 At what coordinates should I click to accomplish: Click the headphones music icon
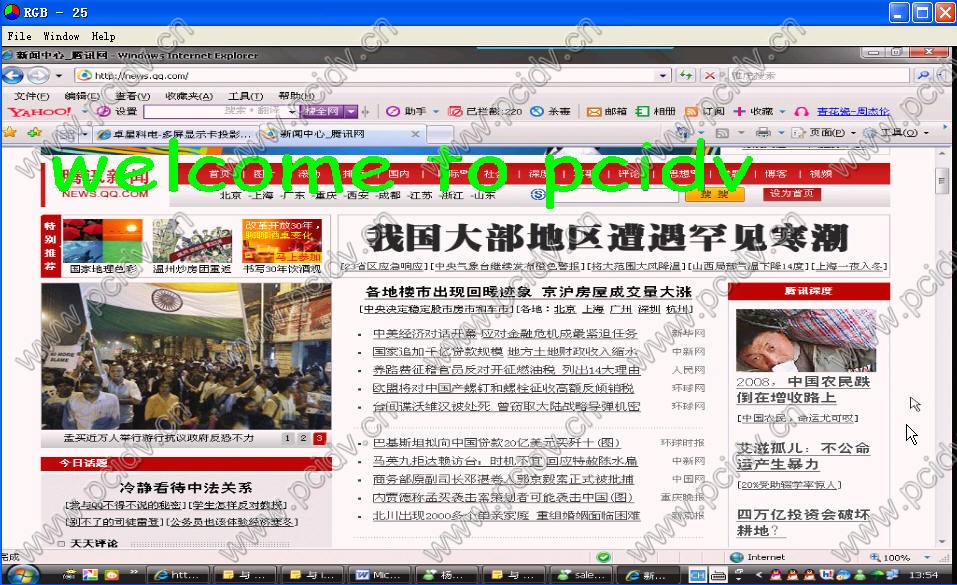801,111
